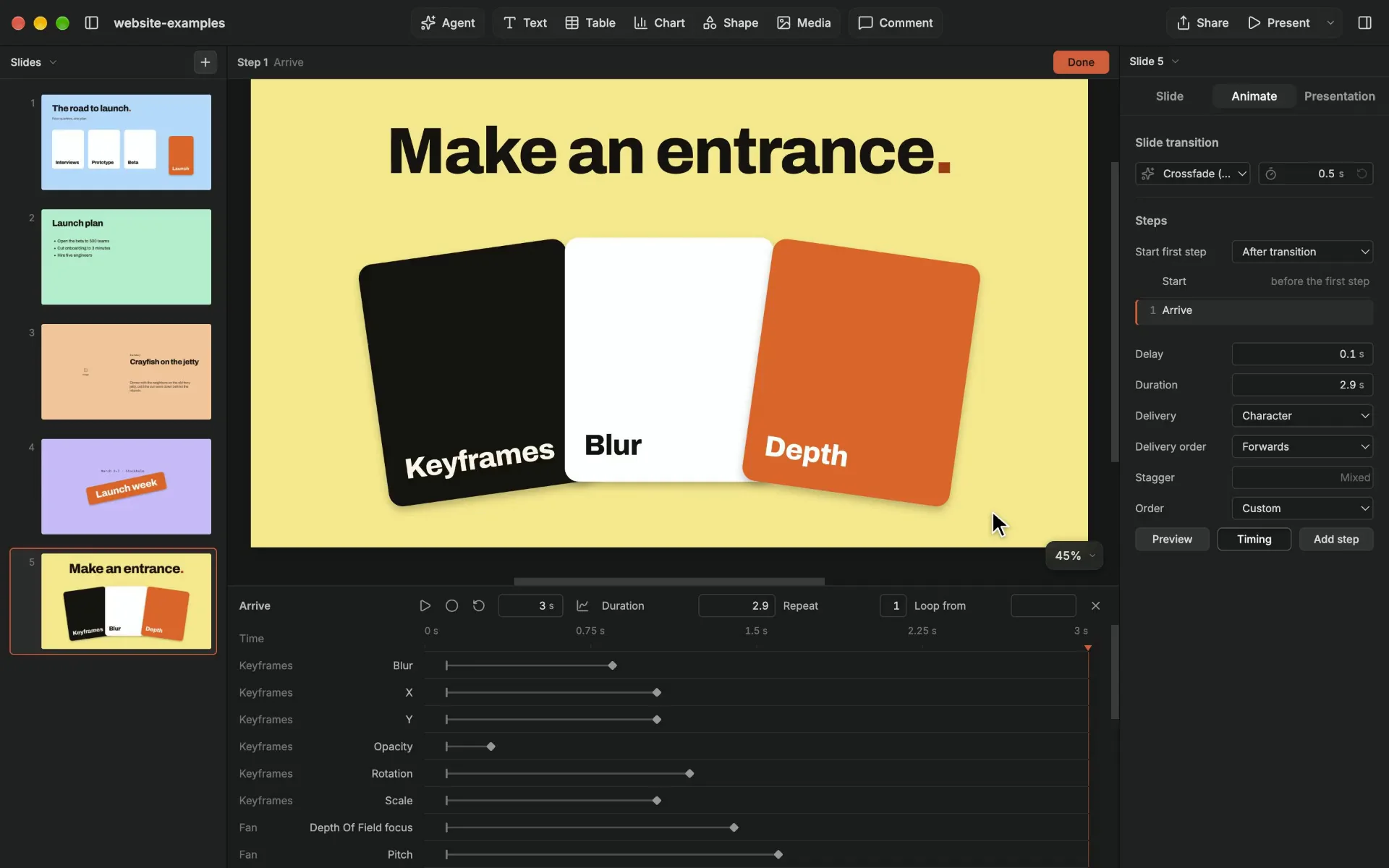The image size is (1389, 868).
Task: Start the presentation with Present
Action: point(1279,22)
